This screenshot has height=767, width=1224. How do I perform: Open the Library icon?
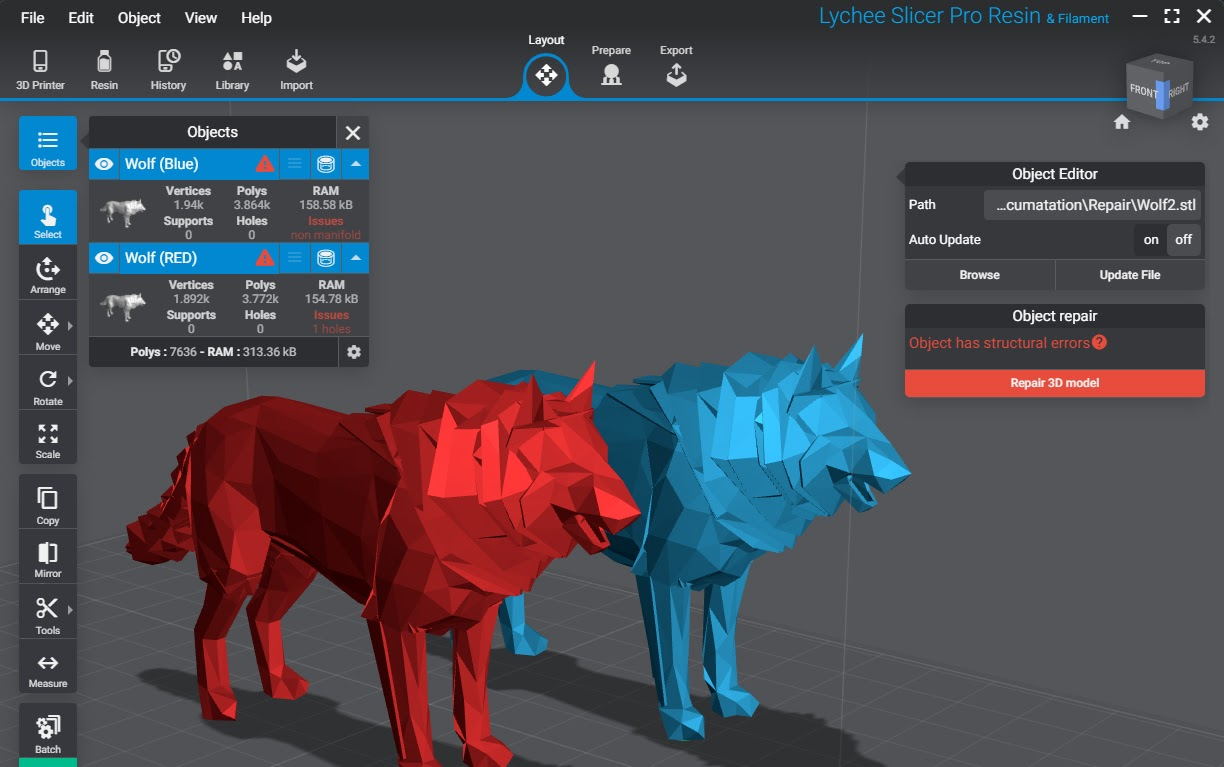[232, 69]
